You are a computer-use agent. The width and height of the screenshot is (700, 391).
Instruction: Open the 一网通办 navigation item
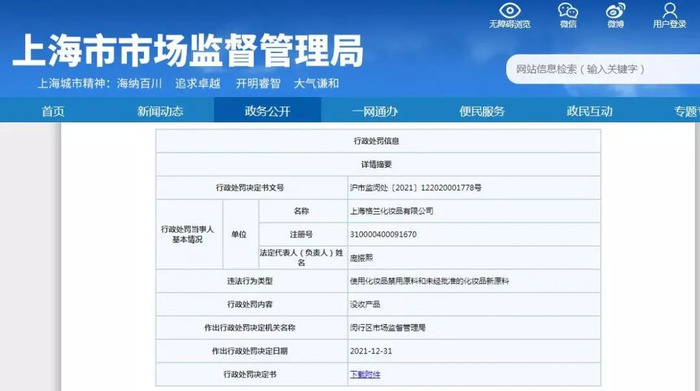point(375,111)
